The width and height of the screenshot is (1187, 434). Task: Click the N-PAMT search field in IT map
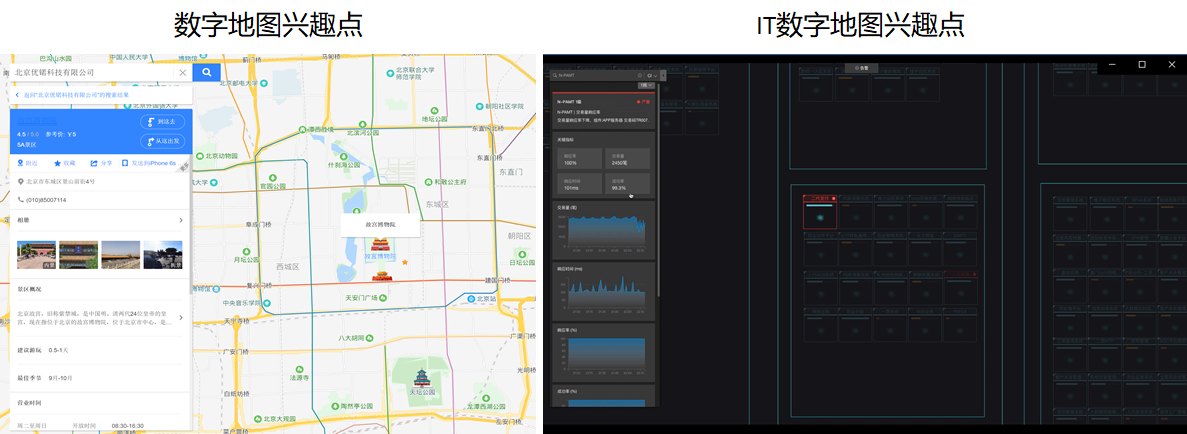[598, 76]
